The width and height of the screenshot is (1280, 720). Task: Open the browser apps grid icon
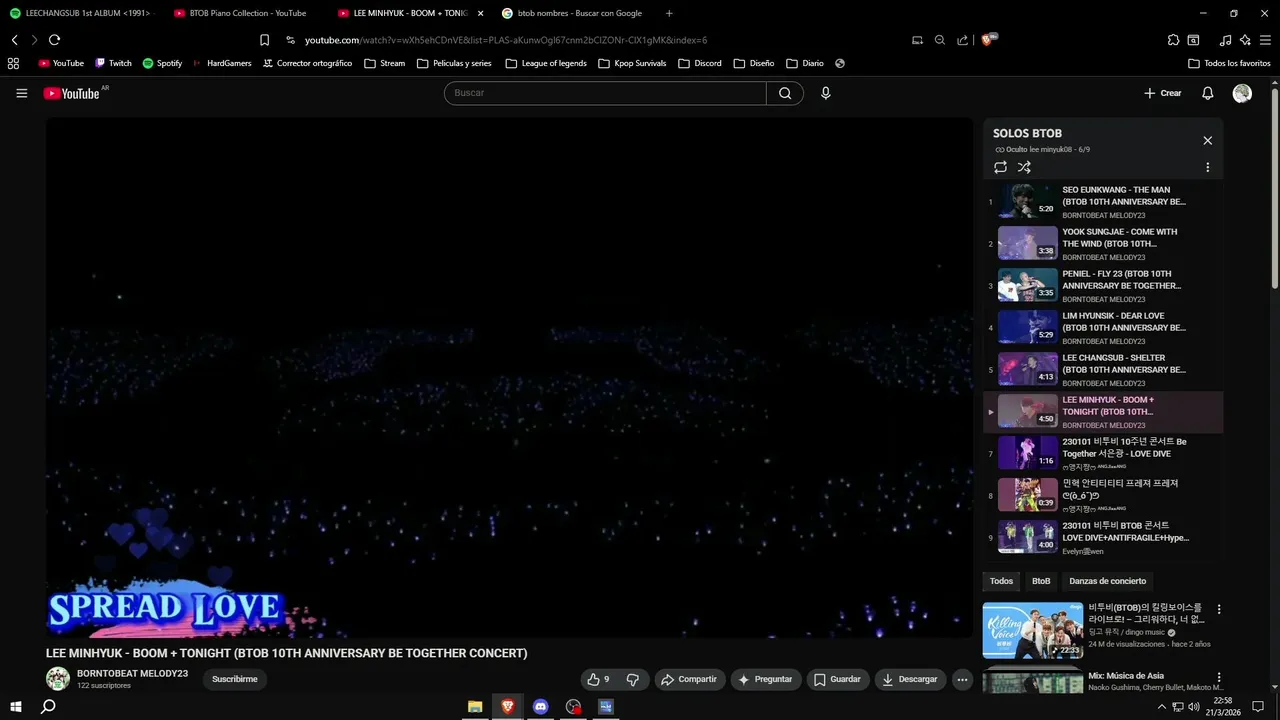pyautogui.click(x=13, y=63)
